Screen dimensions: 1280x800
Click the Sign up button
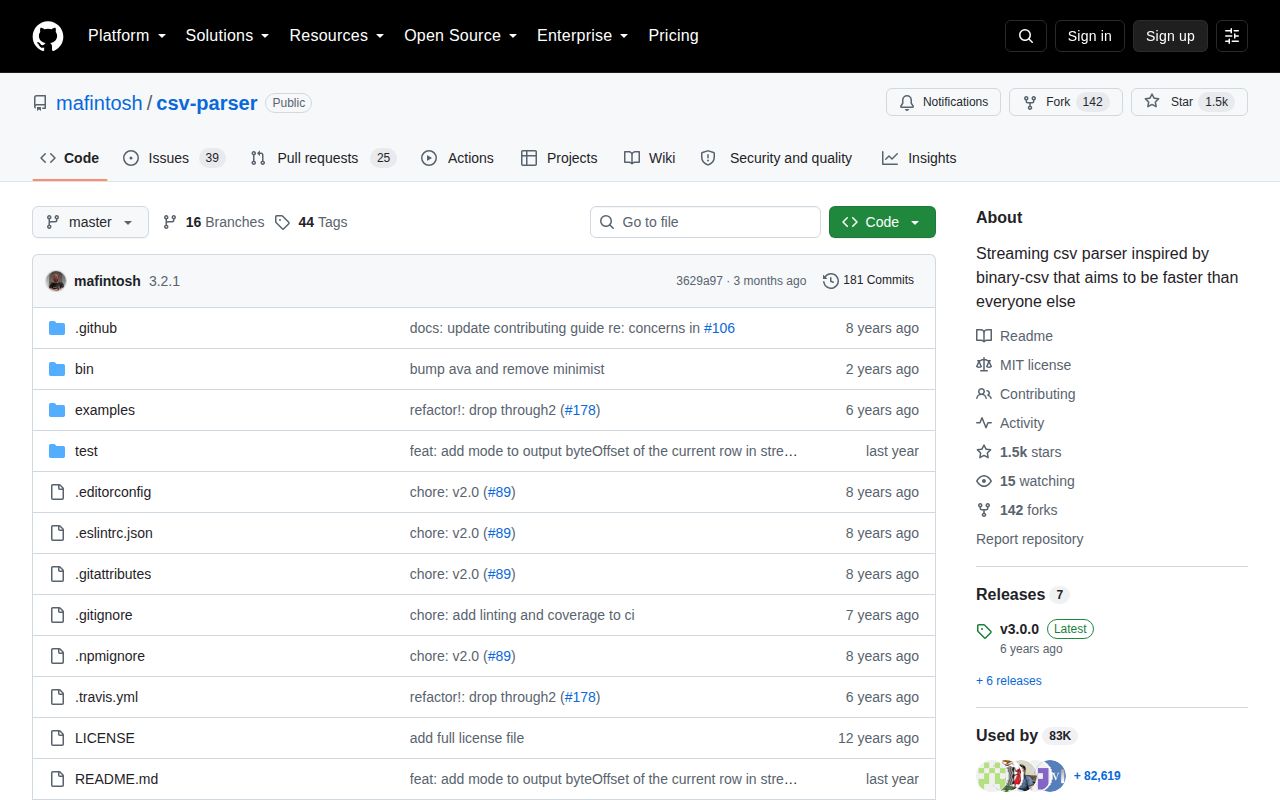click(x=1170, y=36)
